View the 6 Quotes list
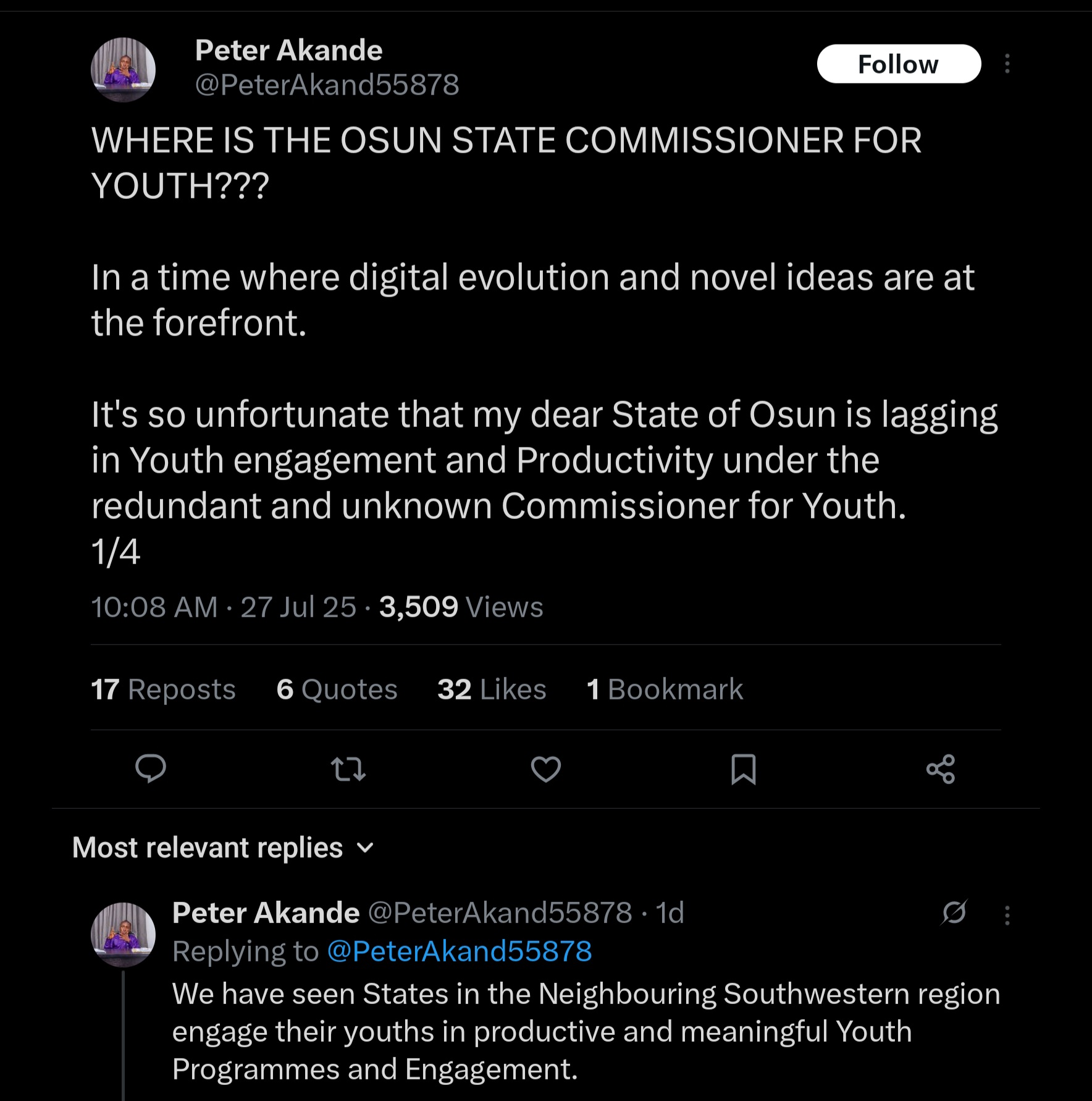 (x=337, y=690)
